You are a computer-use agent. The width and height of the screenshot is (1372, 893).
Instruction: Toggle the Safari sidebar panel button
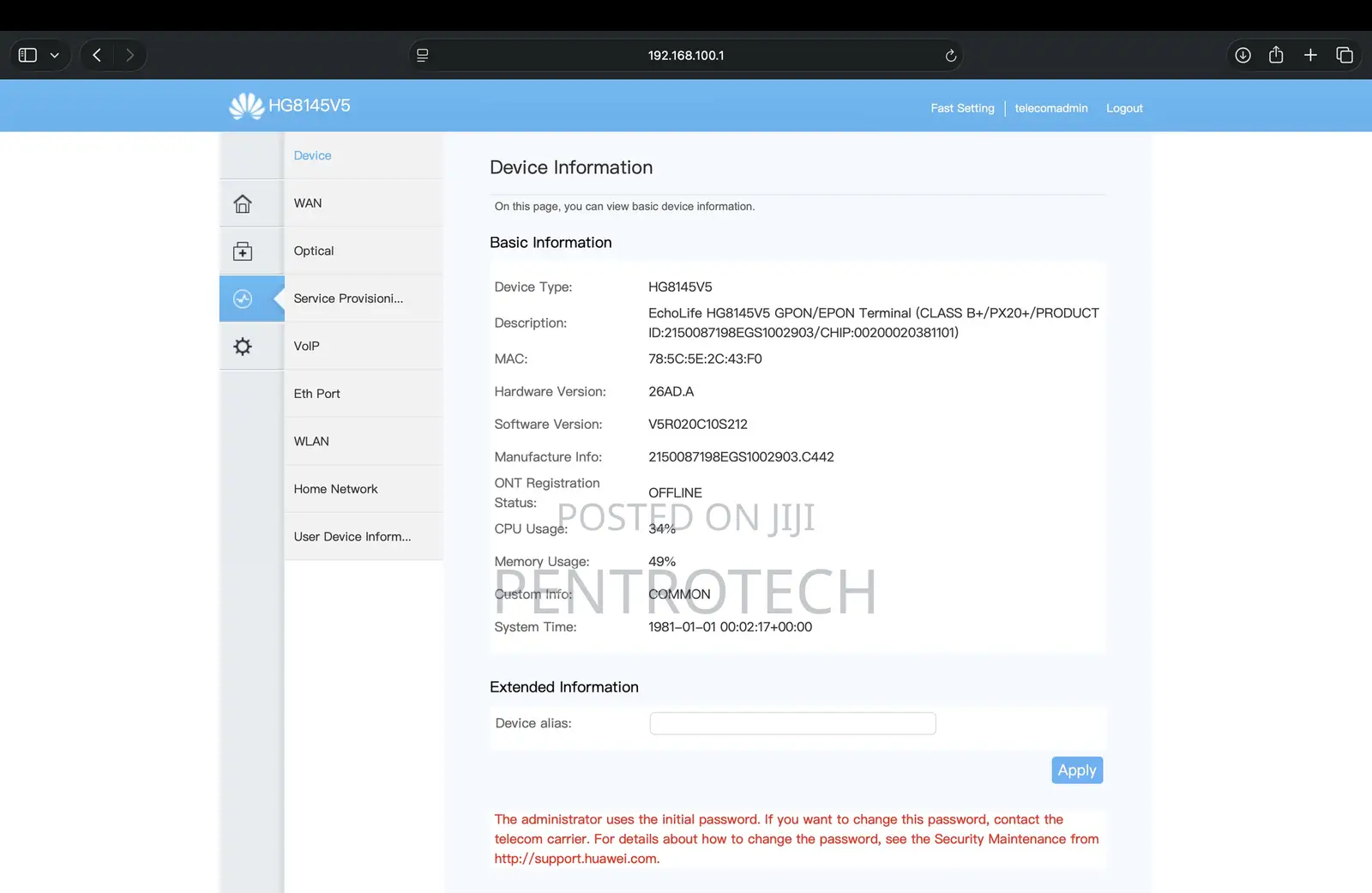pyautogui.click(x=27, y=55)
